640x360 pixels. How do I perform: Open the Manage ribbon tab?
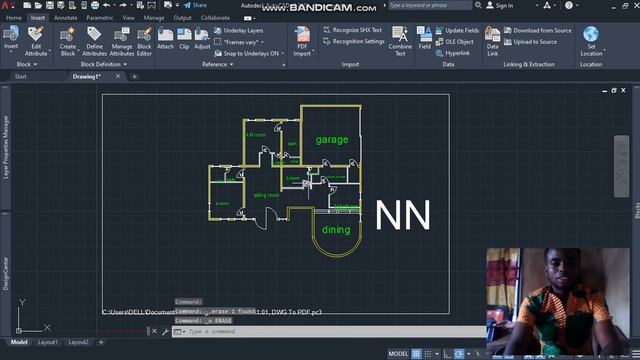point(154,18)
